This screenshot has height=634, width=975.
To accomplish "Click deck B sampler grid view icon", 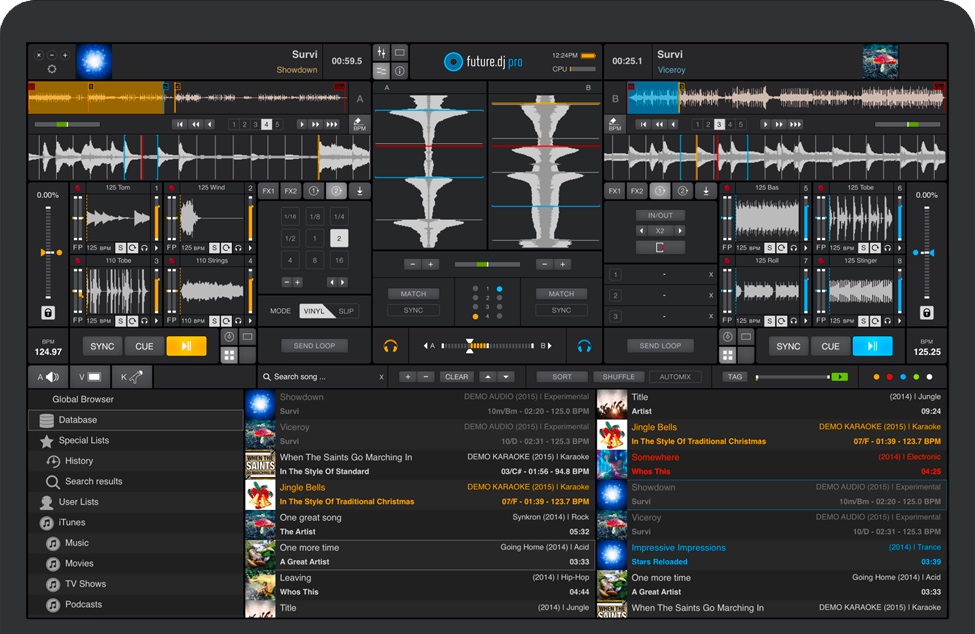I will tap(727, 355).
